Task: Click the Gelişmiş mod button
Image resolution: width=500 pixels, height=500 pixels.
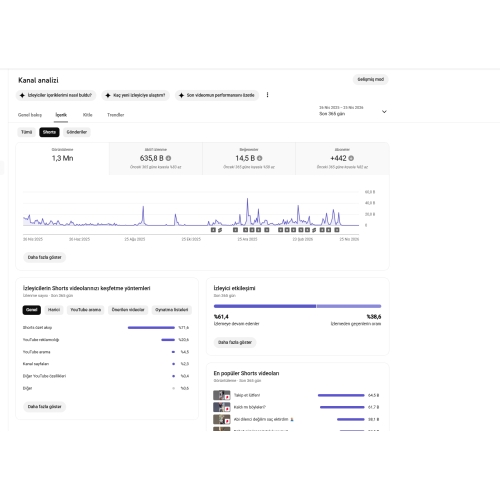Action: coord(371,79)
